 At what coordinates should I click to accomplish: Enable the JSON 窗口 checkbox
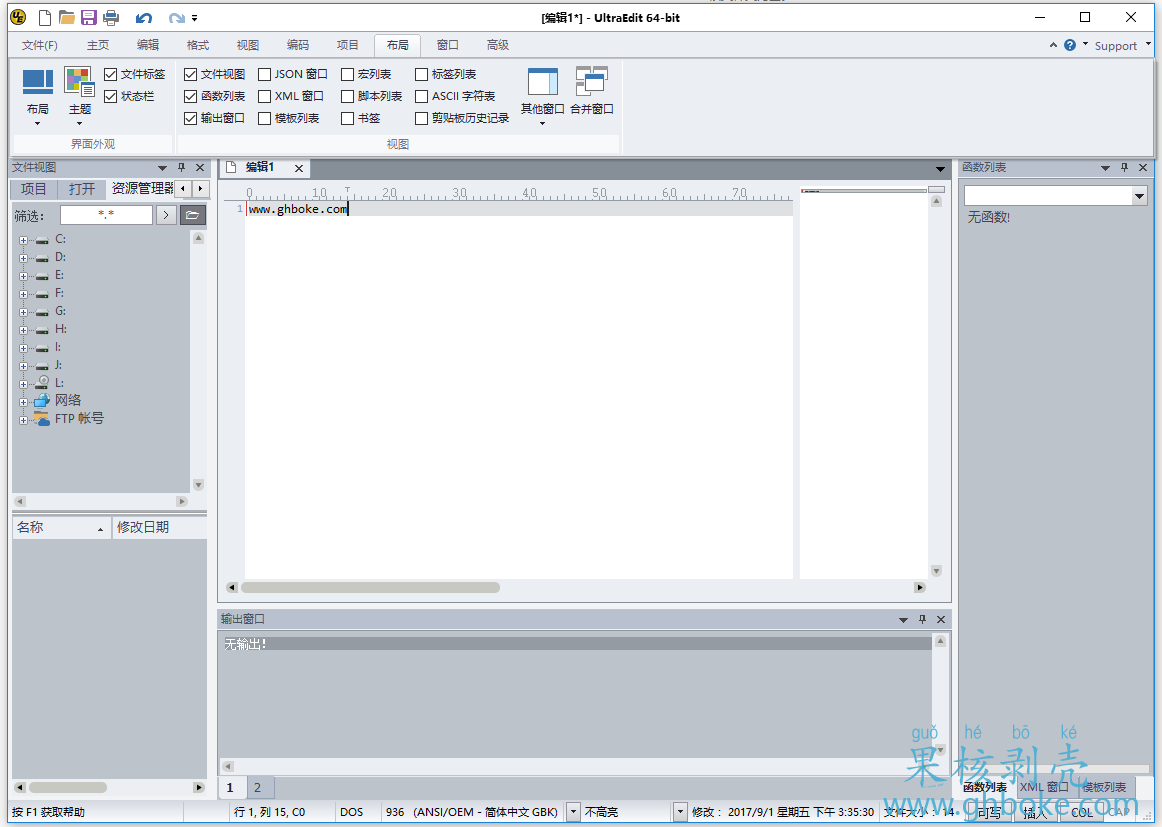(265, 74)
